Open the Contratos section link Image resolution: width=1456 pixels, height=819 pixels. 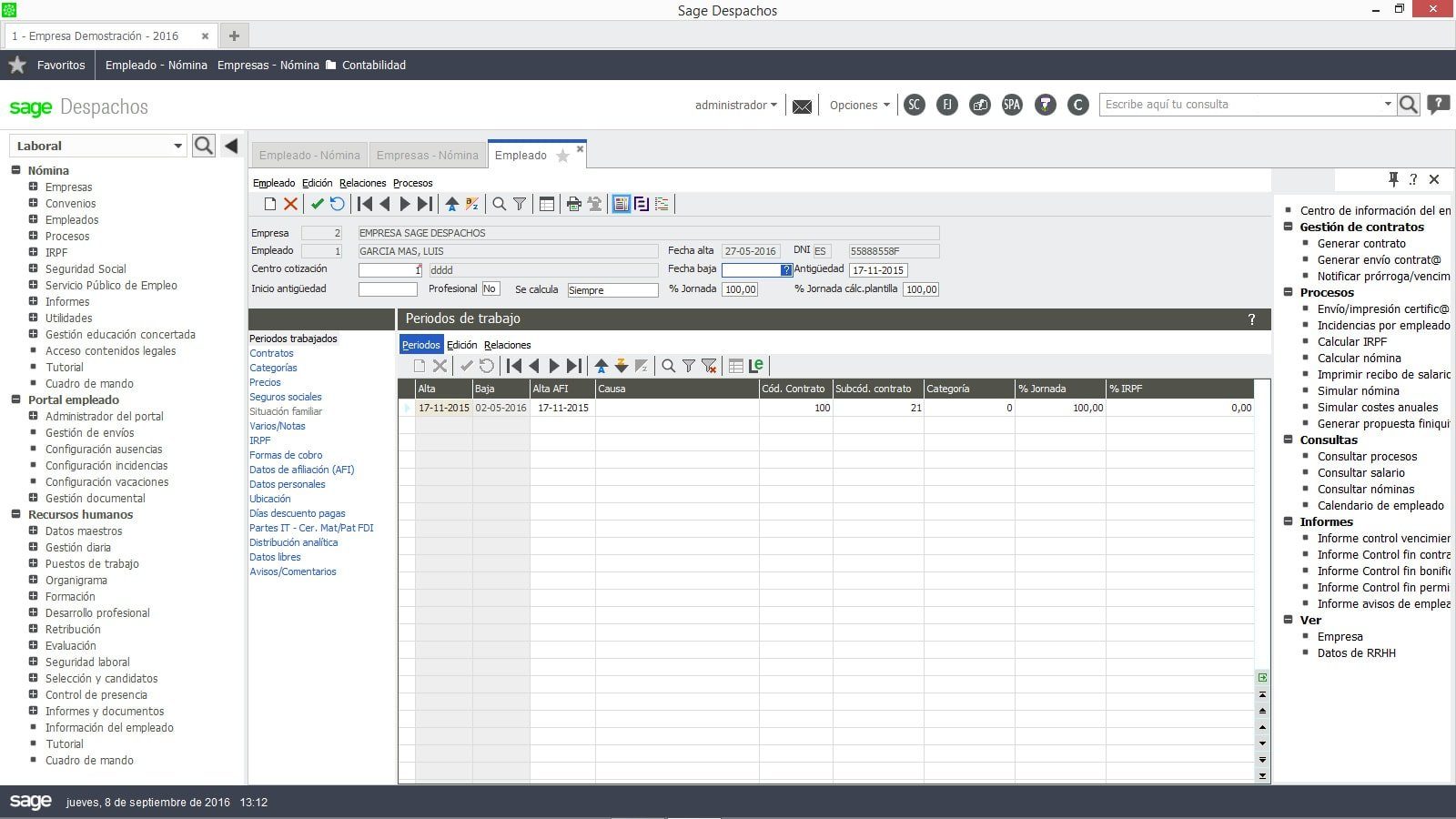click(271, 353)
